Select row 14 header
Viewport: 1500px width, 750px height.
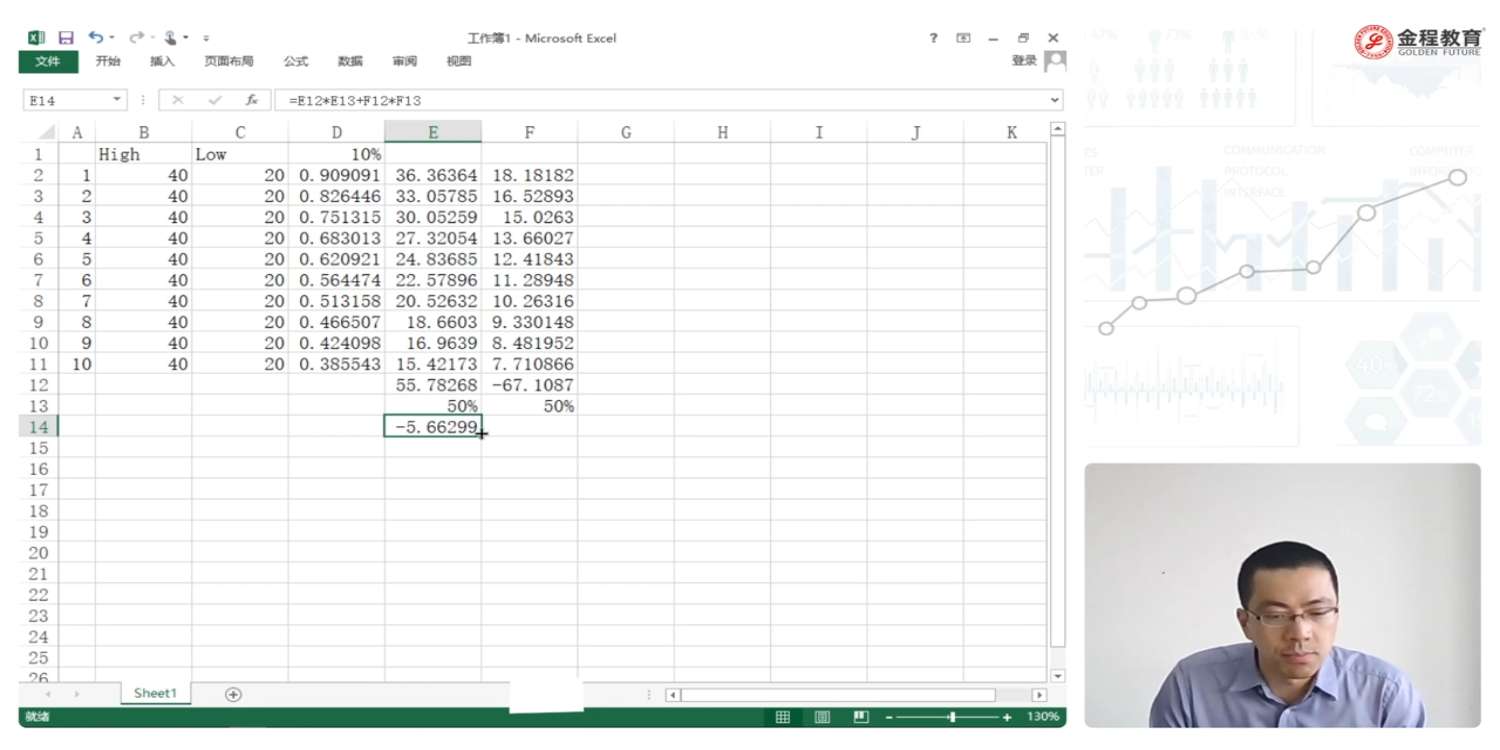39,427
